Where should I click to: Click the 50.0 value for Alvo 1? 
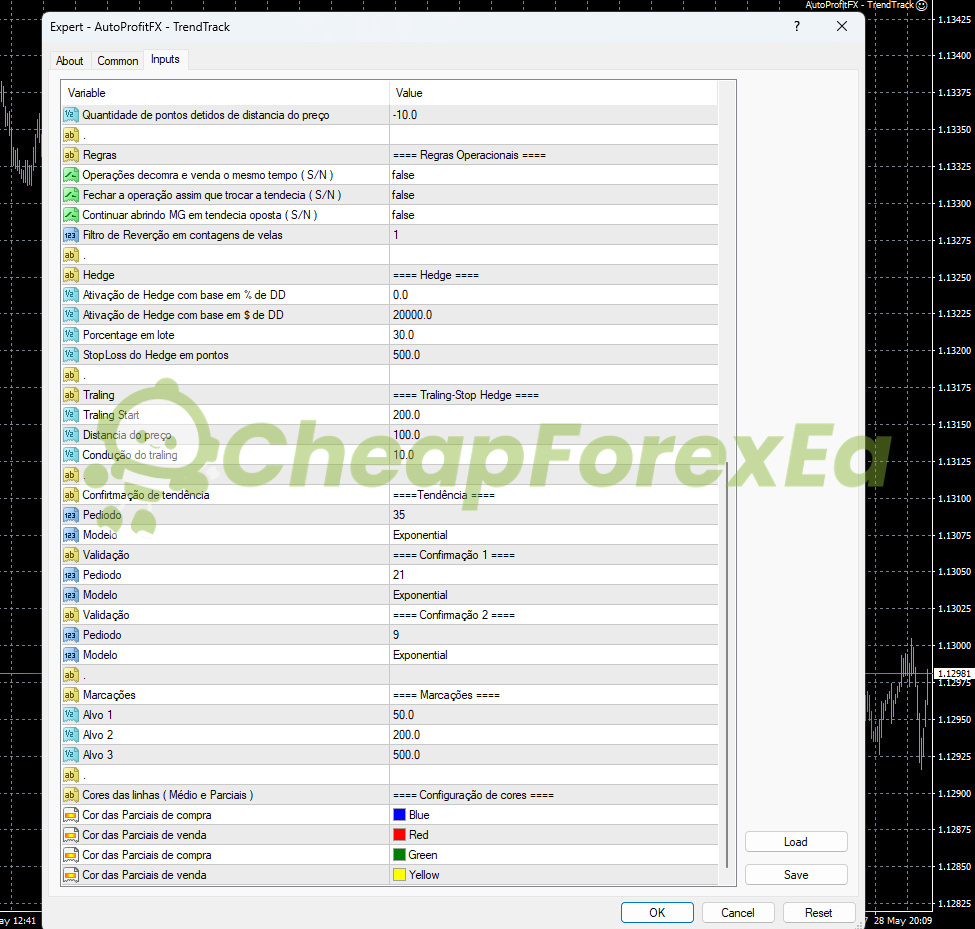pyautogui.click(x=553, y=714)
